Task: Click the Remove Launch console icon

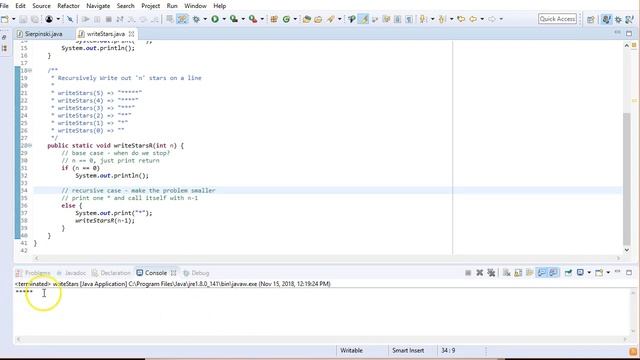Action: click(480, 273)
